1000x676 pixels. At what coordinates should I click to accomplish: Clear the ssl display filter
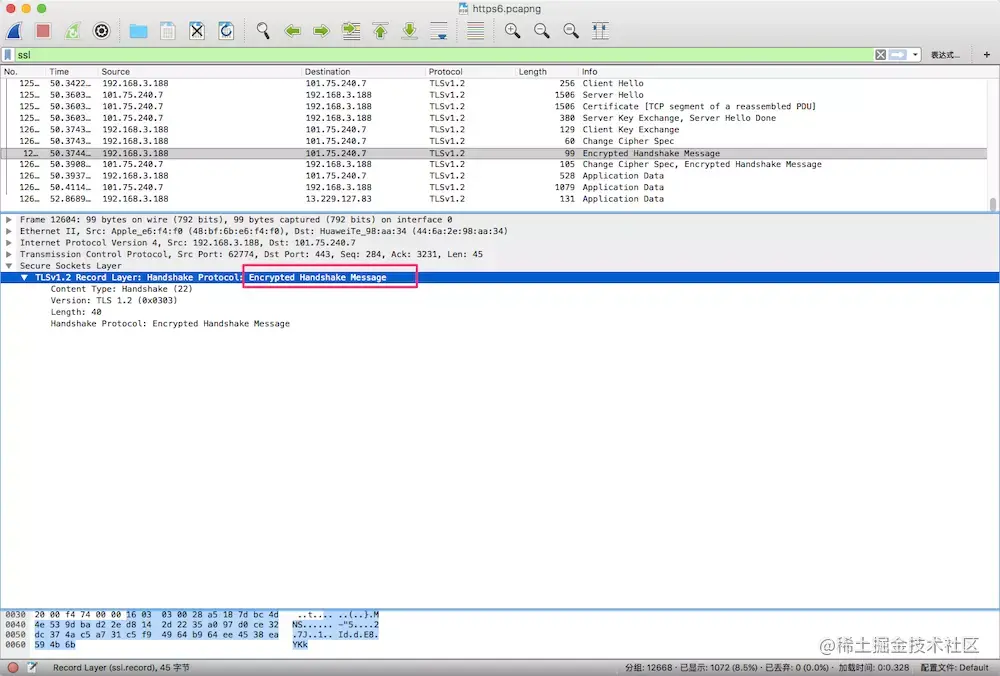[880, 55]
